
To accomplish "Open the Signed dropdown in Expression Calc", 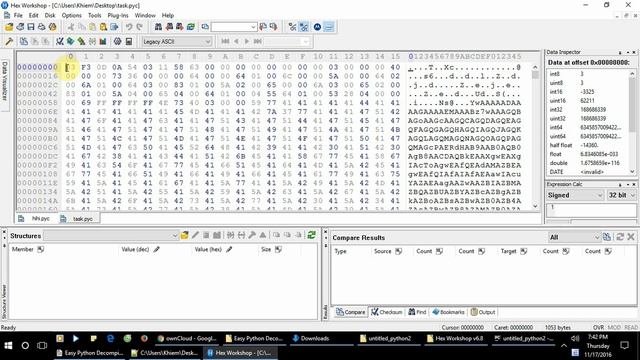I will click(575, 195).
